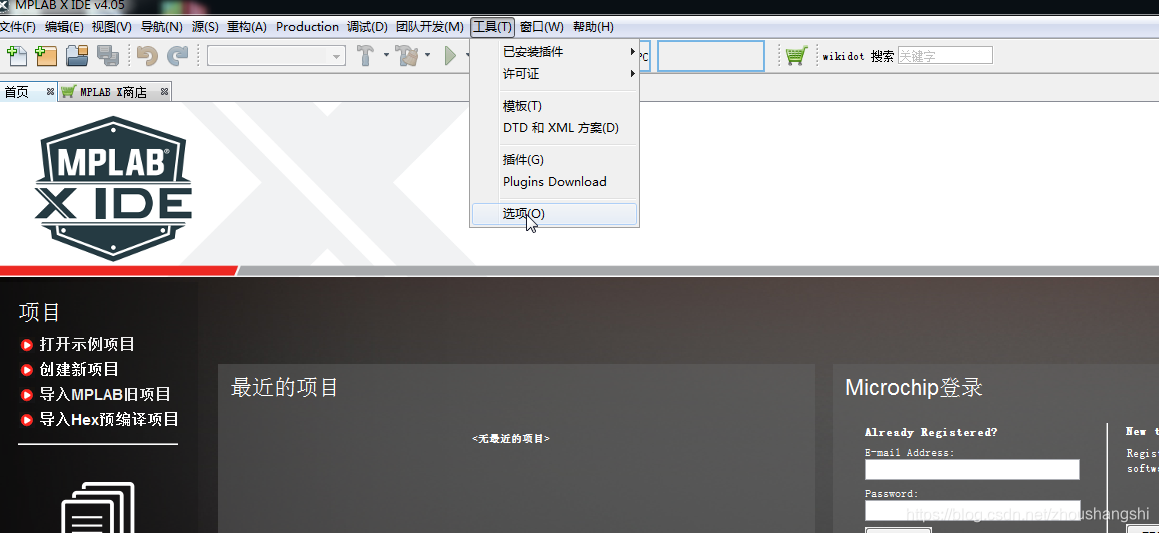The image size is (1159, 533).
Task: Click the 创建新项目 link
Action: point(79,370)
